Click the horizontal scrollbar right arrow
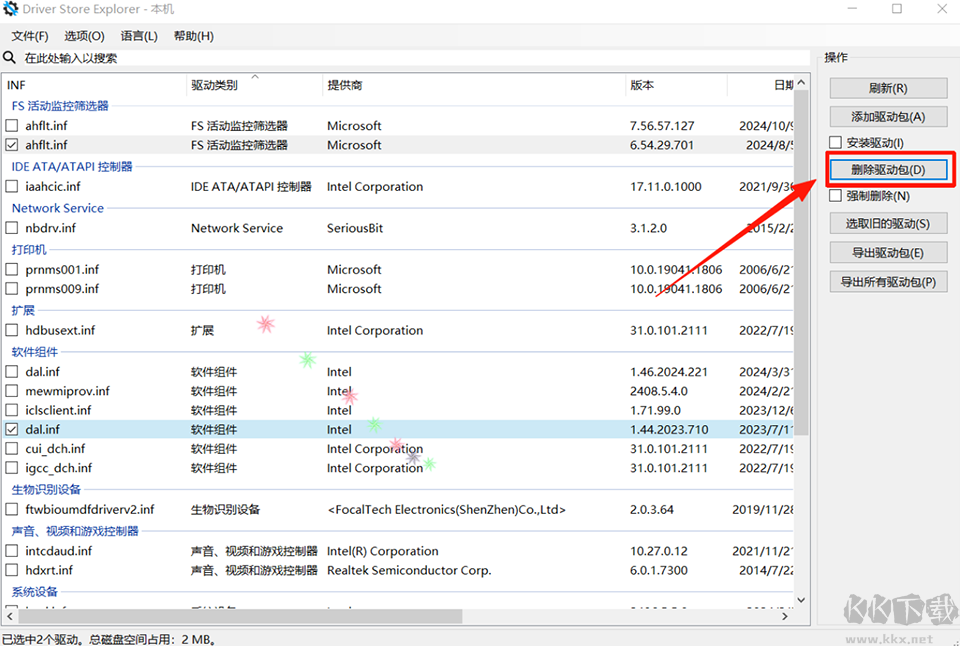The height and width of the screenshot is (646, 960). 786,616
